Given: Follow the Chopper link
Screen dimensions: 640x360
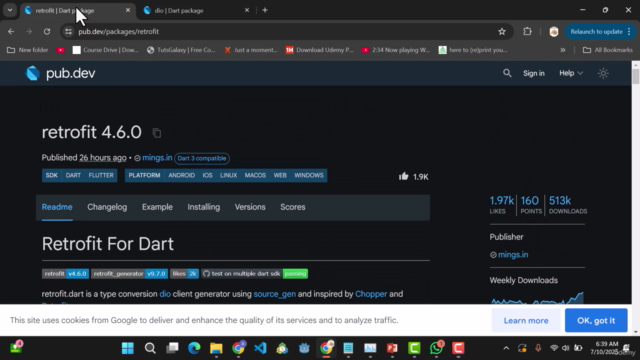Looking at the screenshot, I should (x=371, y=294).
